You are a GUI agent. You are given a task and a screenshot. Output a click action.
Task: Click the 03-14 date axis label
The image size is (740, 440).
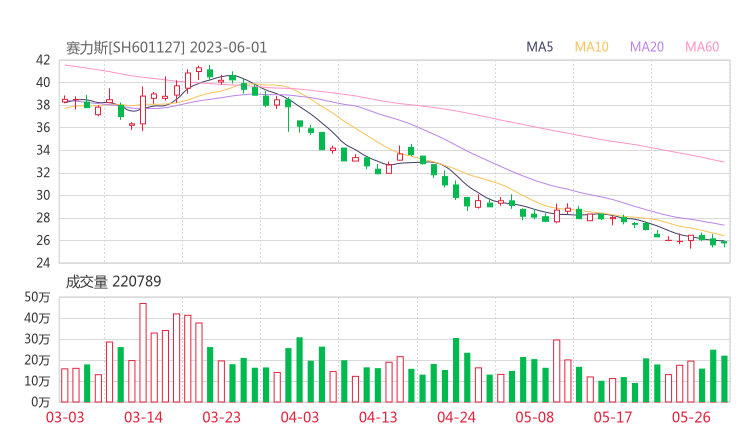tap(143, 417)
